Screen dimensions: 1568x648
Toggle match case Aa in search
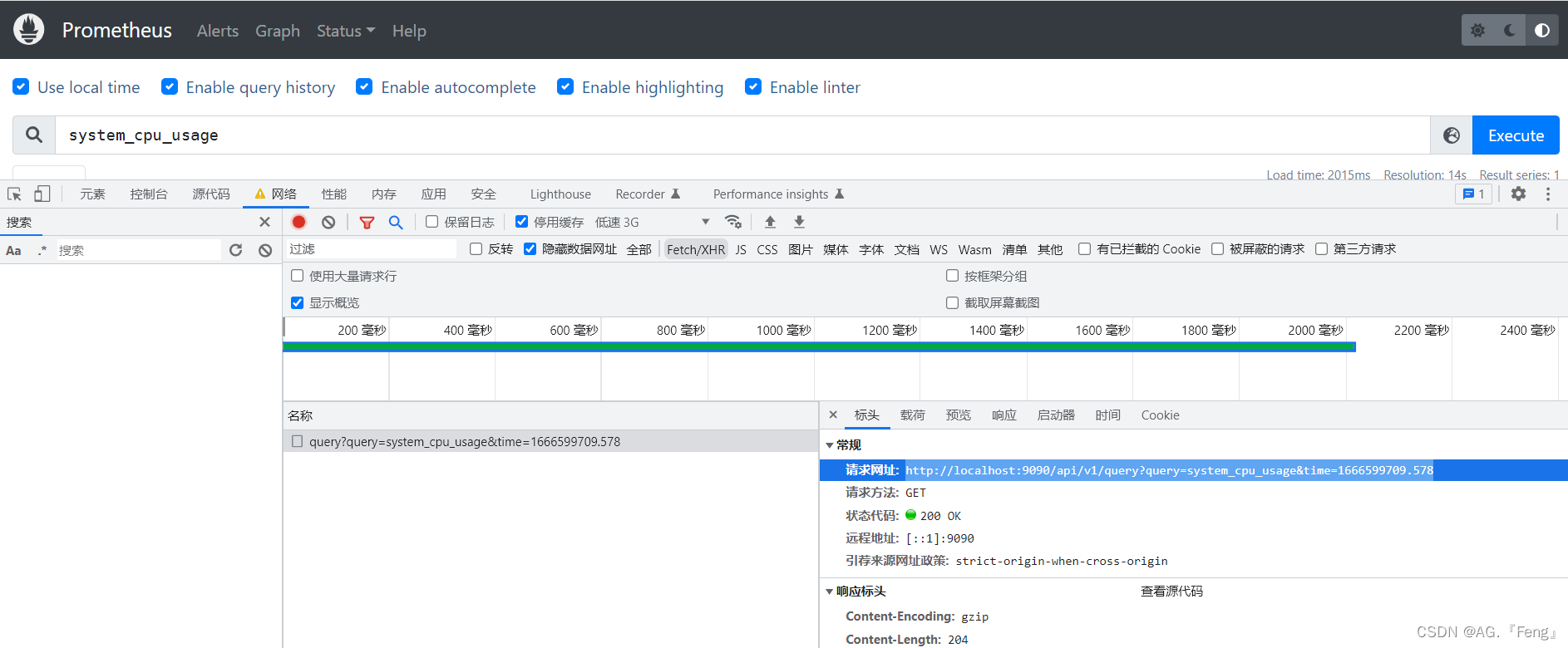pyautogui.click(x=13, y=250)
